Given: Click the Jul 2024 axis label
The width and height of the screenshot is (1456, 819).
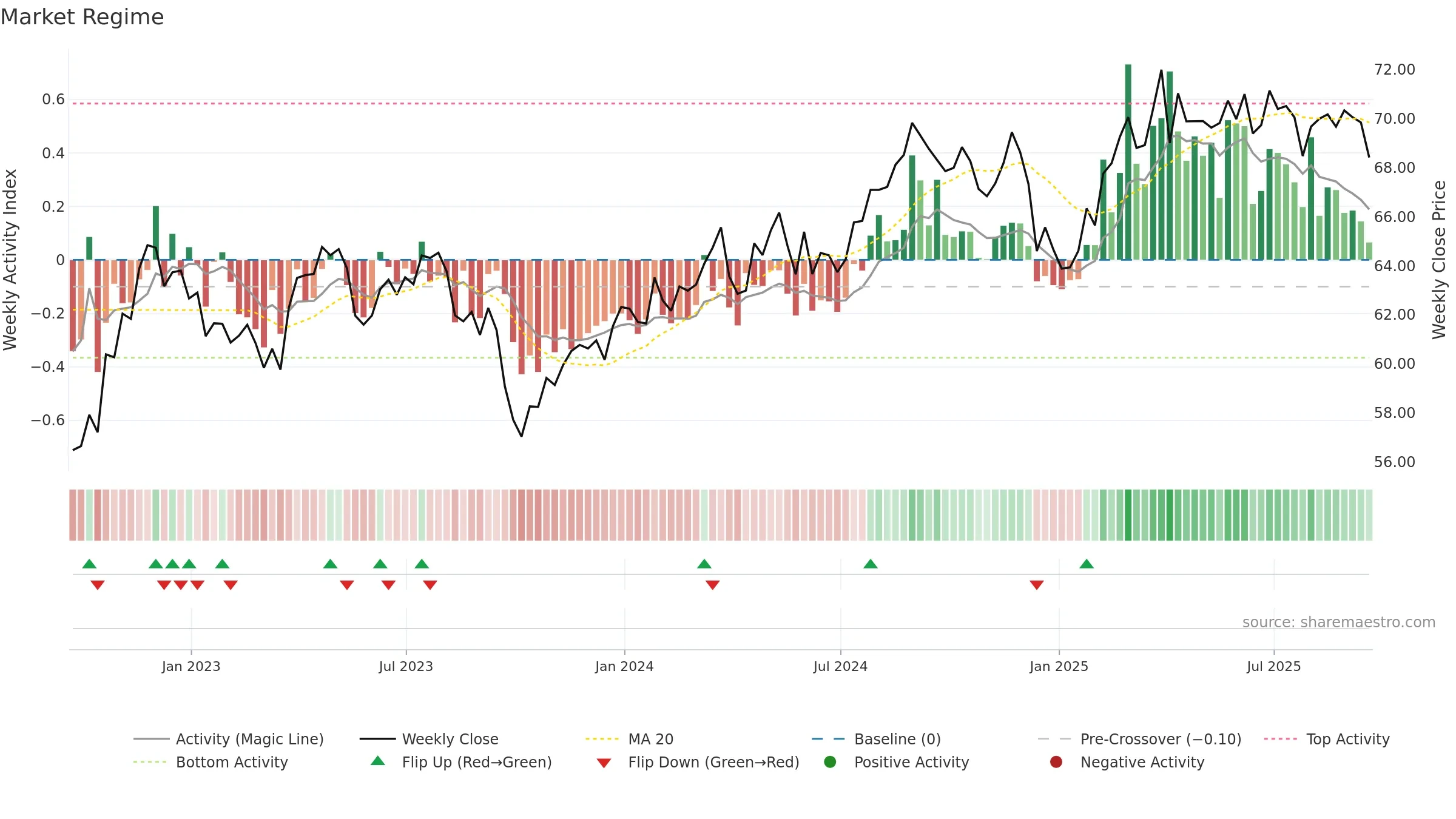Looking at the screenshot, I should (840, 666).
